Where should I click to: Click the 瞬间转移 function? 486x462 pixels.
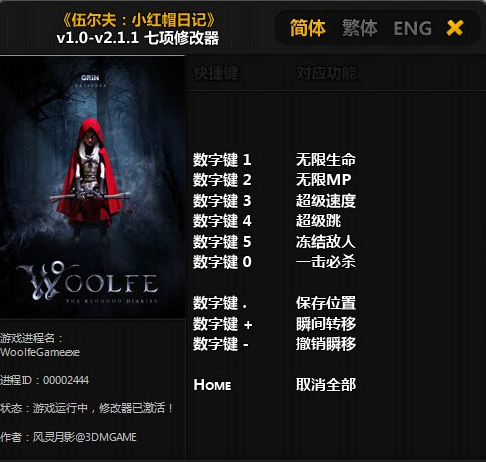326,324
